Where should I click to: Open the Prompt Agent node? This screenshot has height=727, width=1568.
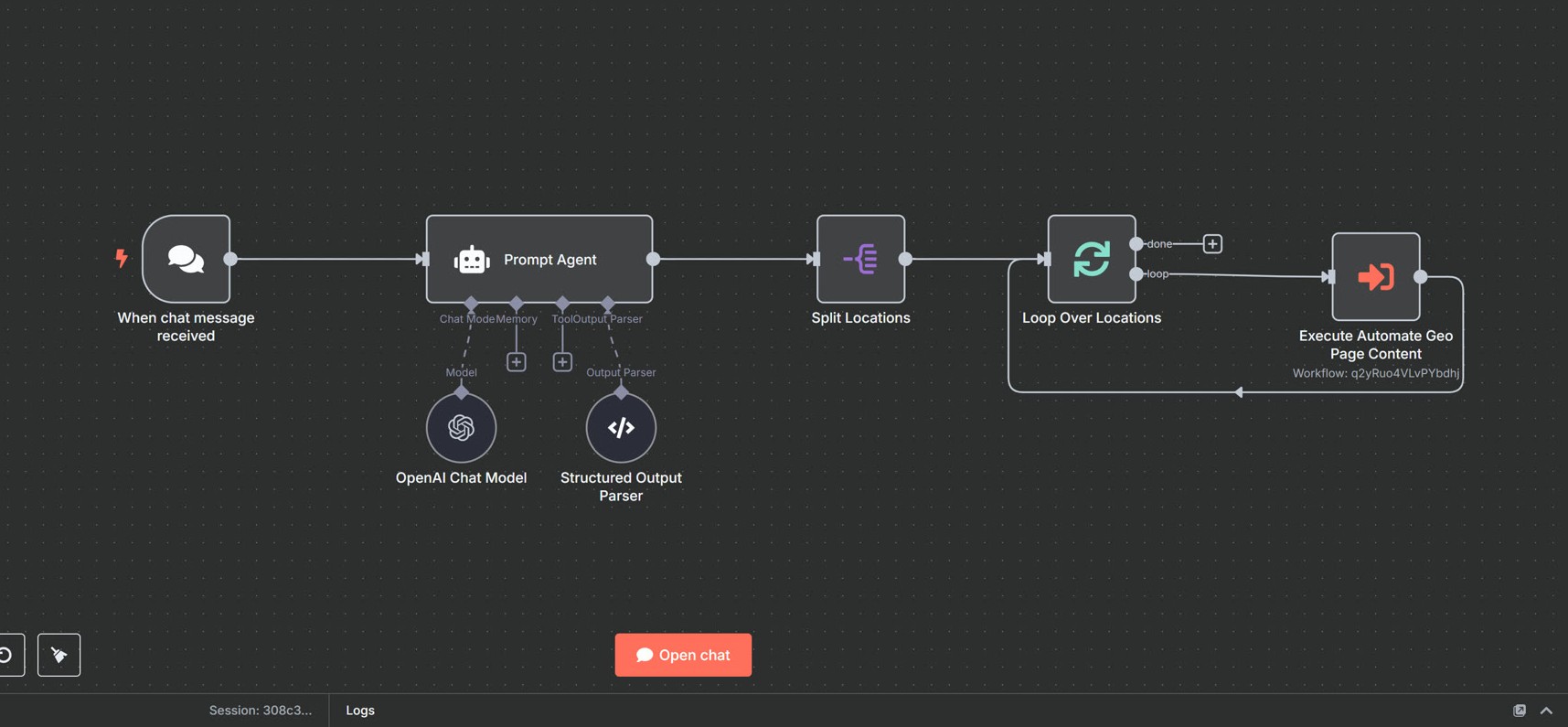[539, 259]
